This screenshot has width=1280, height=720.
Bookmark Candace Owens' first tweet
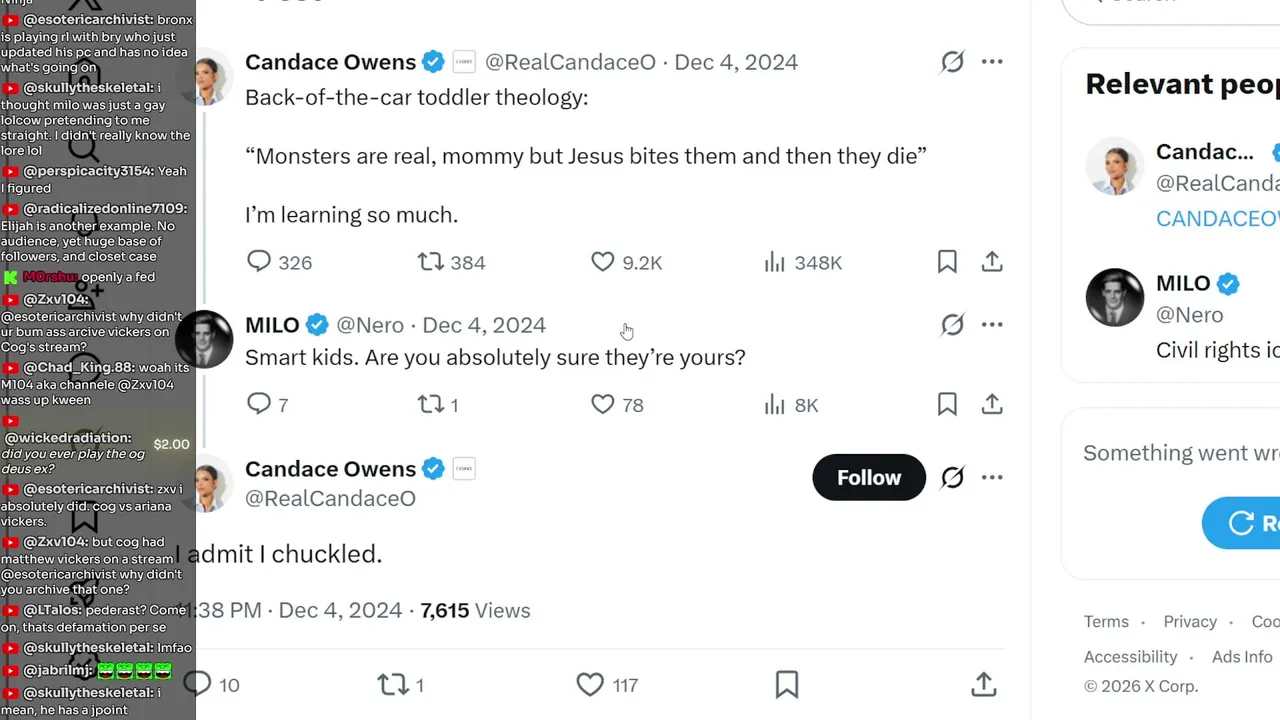coord(947,262)
